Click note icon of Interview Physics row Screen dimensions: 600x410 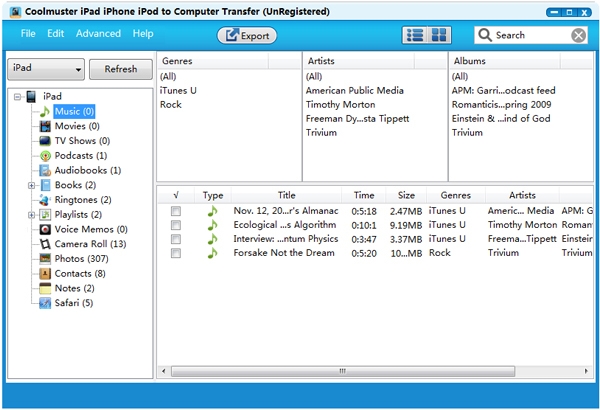(x=212, y=239)
